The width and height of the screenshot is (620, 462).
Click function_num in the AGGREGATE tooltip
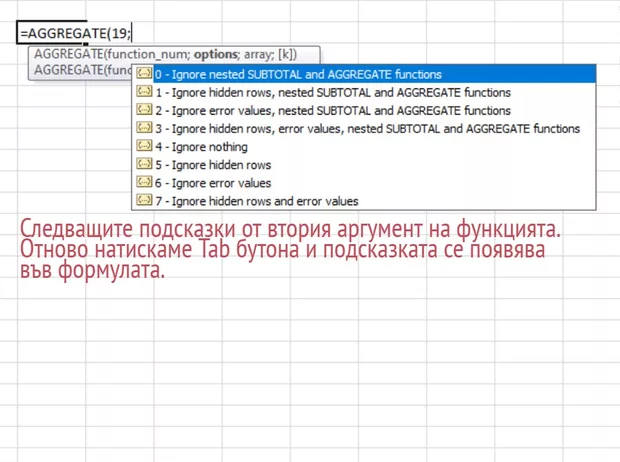[148, 55]
